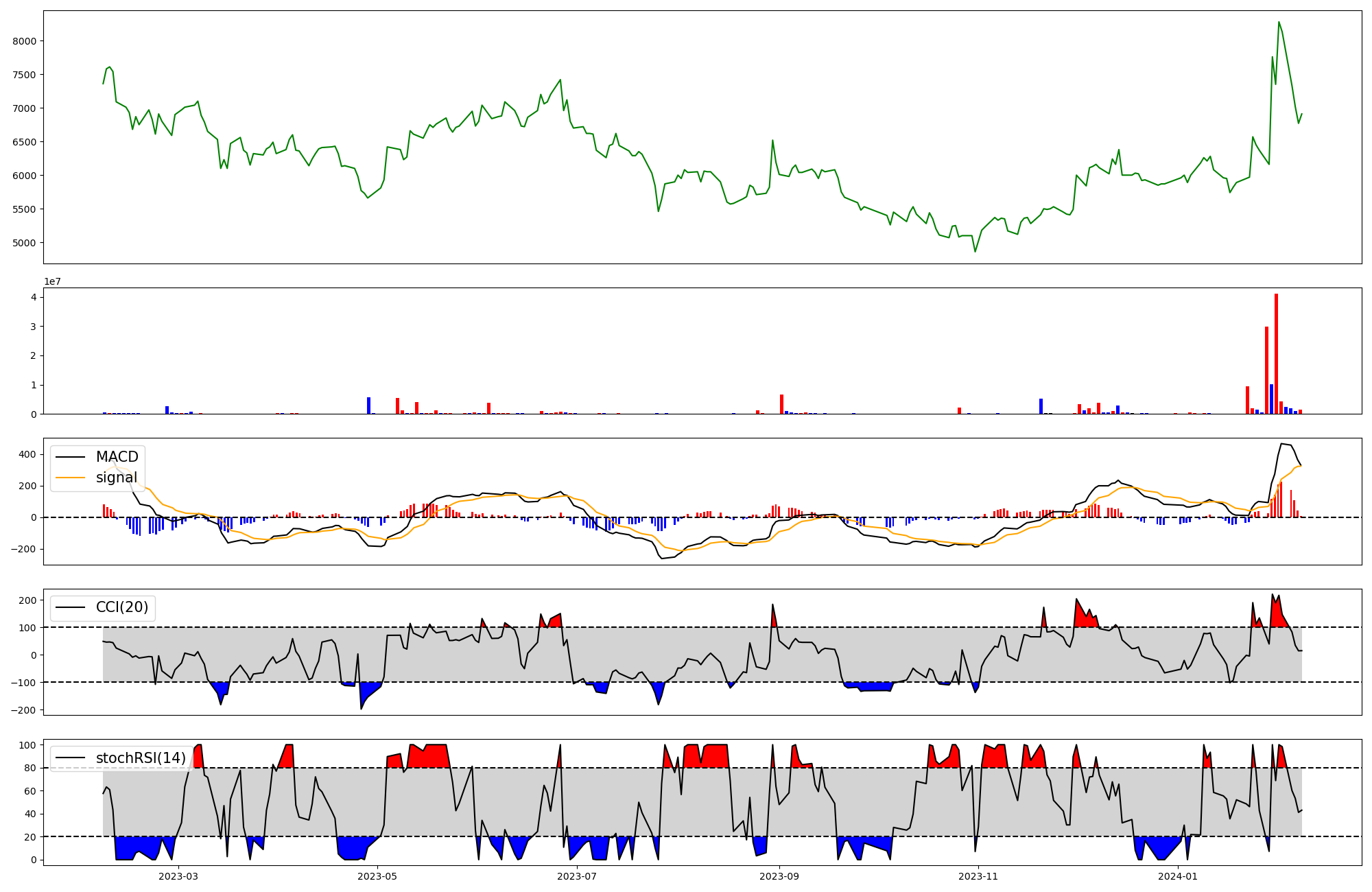Click the MACD legend label
This screenshot has width=1372, height=892.
click(x=117, y=457)
